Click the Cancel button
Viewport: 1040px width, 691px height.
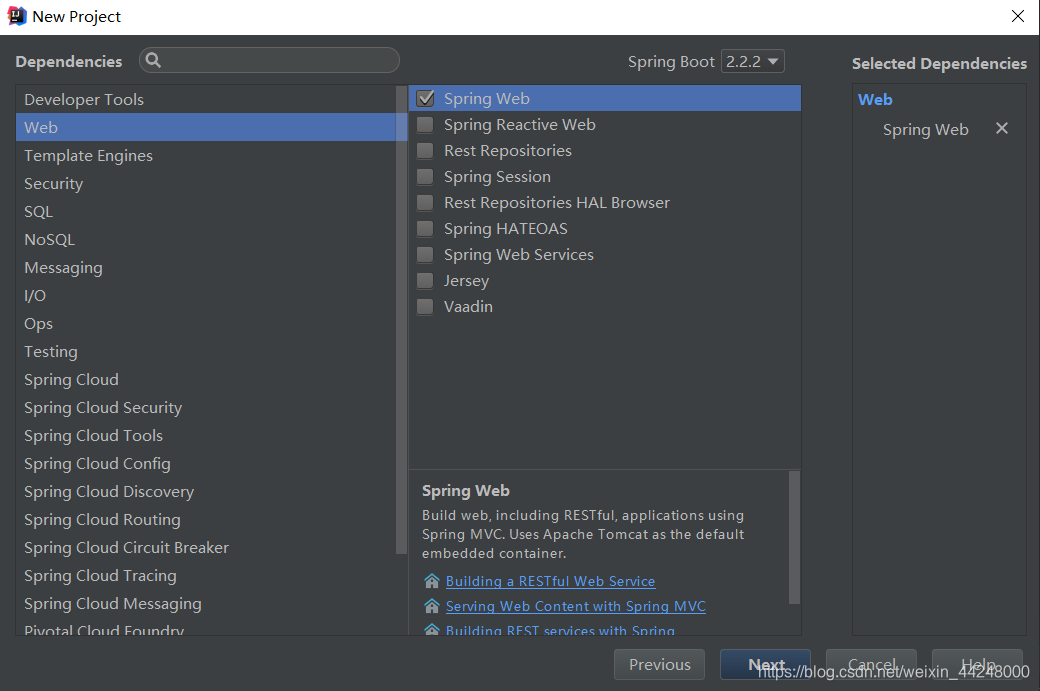871,664
